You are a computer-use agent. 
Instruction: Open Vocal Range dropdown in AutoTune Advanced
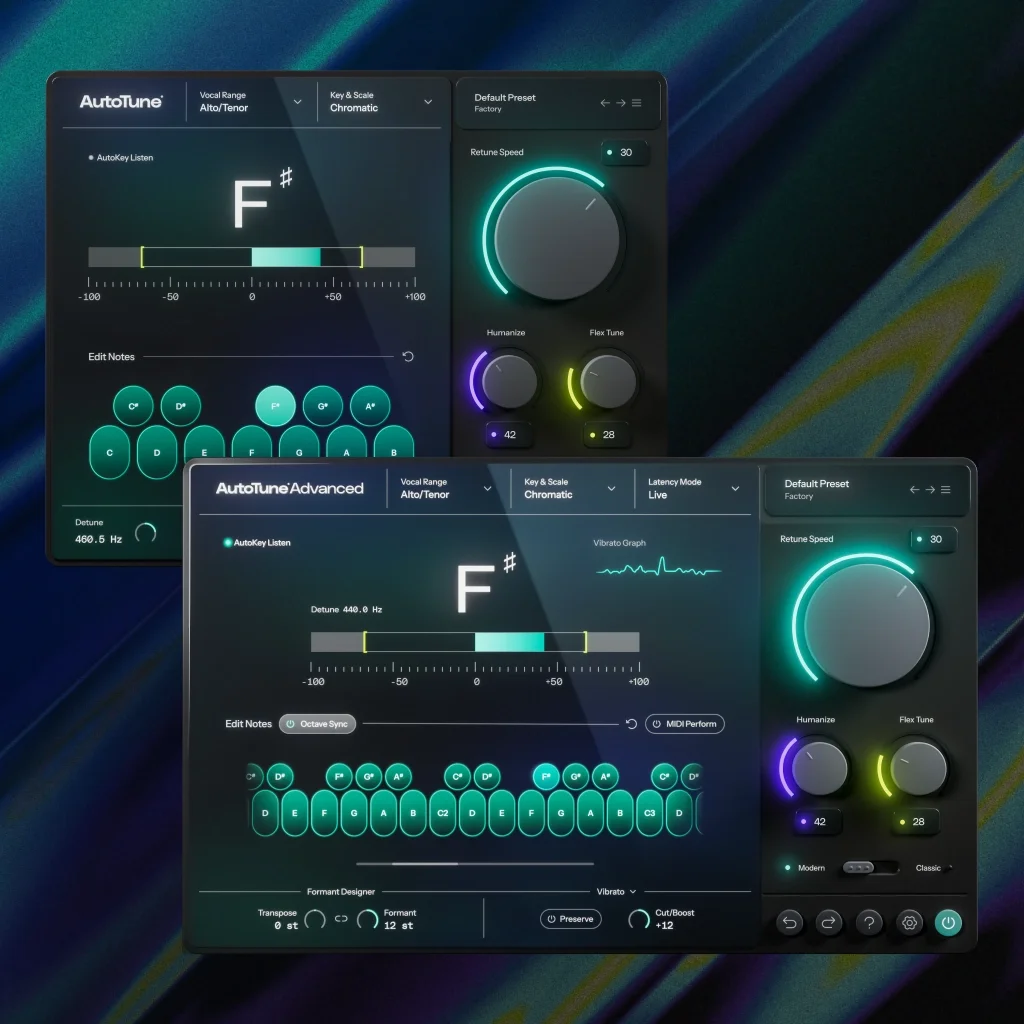(446, 488)
